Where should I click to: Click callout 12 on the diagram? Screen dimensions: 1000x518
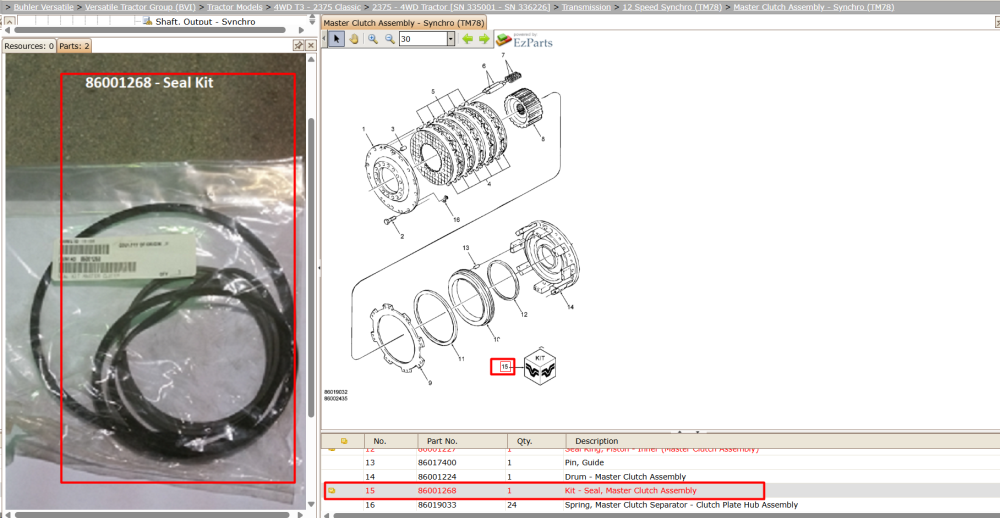pyautogui.click(x=524, y=314)
